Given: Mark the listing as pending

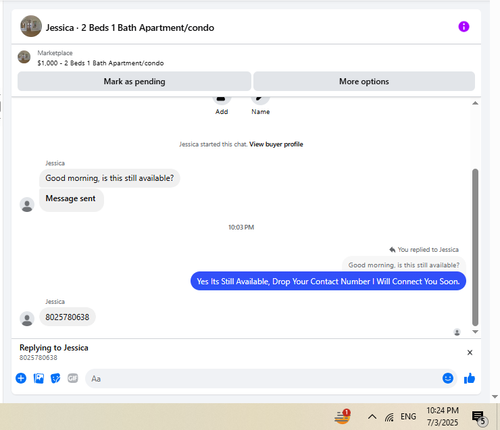Looking at the screenshot, I should (134, 81).
